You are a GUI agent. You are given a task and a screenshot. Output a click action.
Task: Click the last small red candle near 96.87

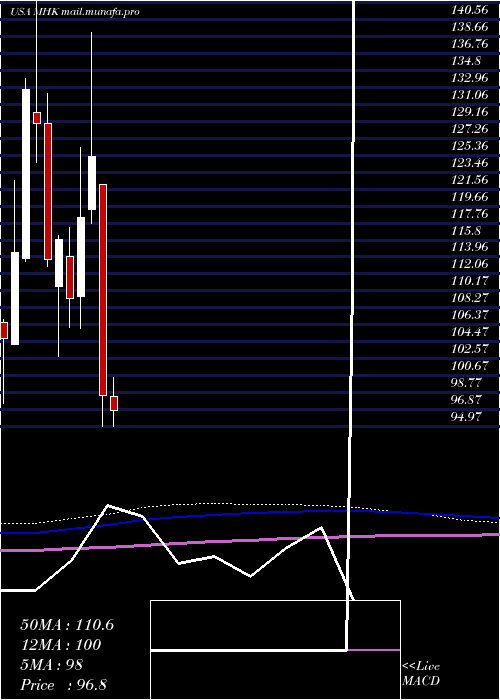[x=114, y=403]
